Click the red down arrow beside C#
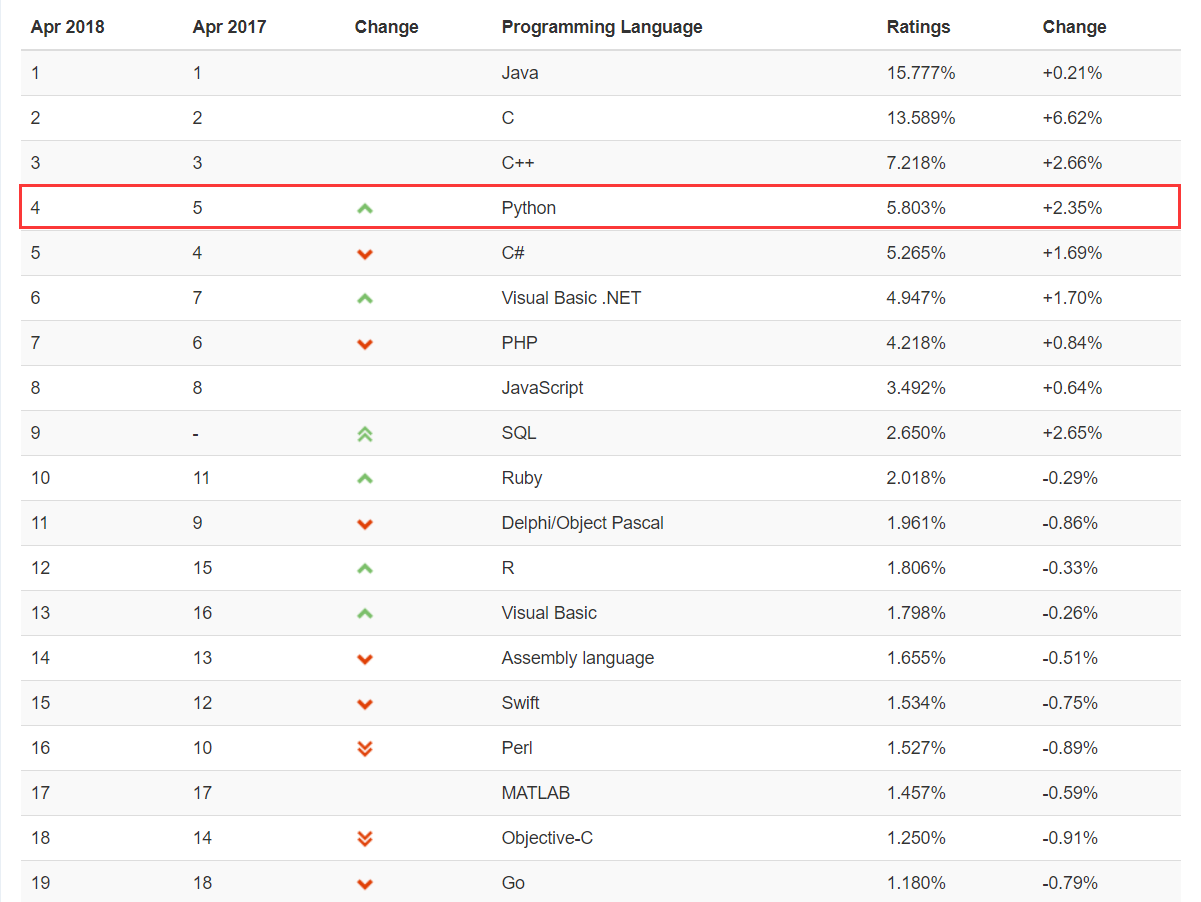 click(x=365, y=254)
